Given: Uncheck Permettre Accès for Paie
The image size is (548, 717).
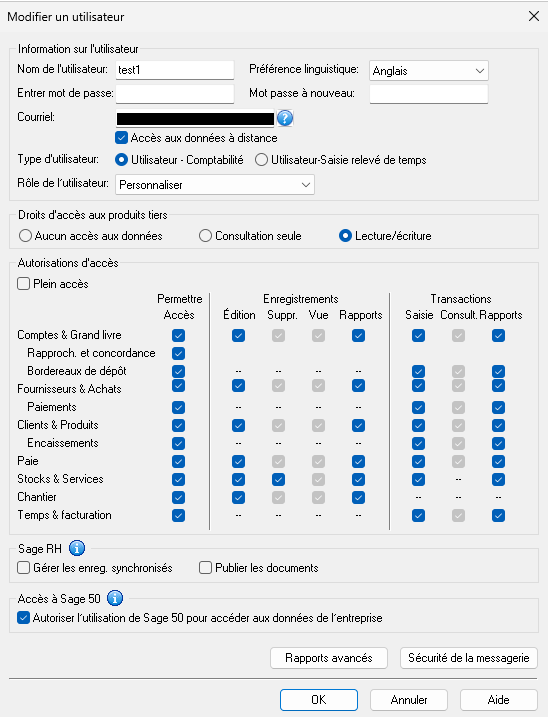Looking at the screenshot, I should tap(178, 461).
